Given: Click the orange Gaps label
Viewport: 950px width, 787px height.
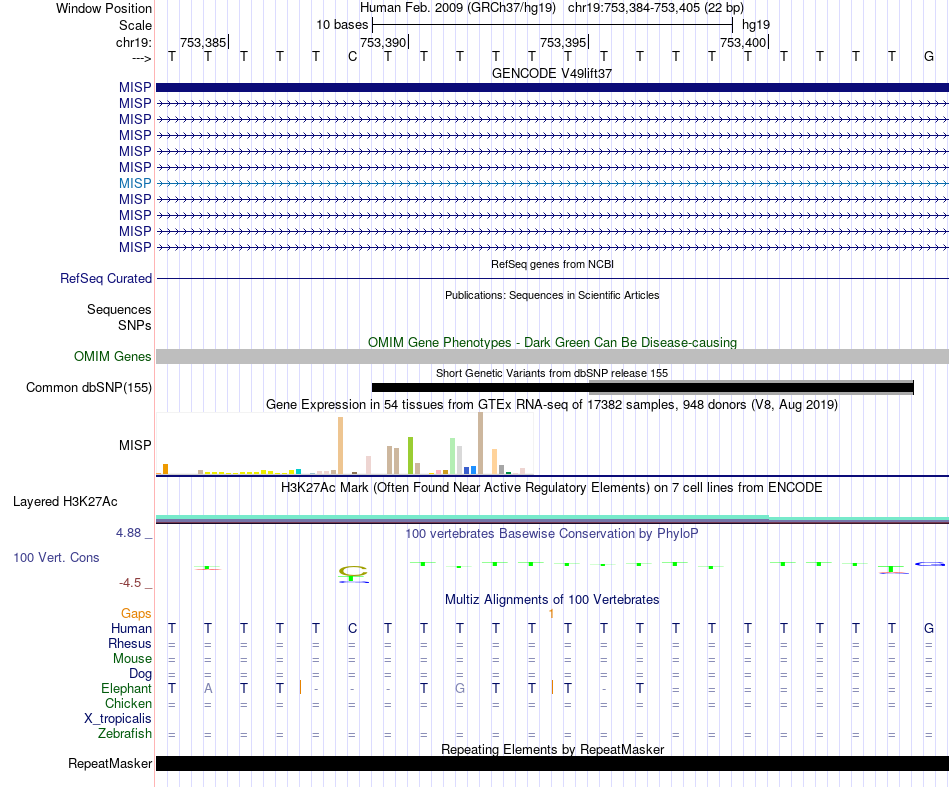Looking at the screenshot, I should [136, 614].
